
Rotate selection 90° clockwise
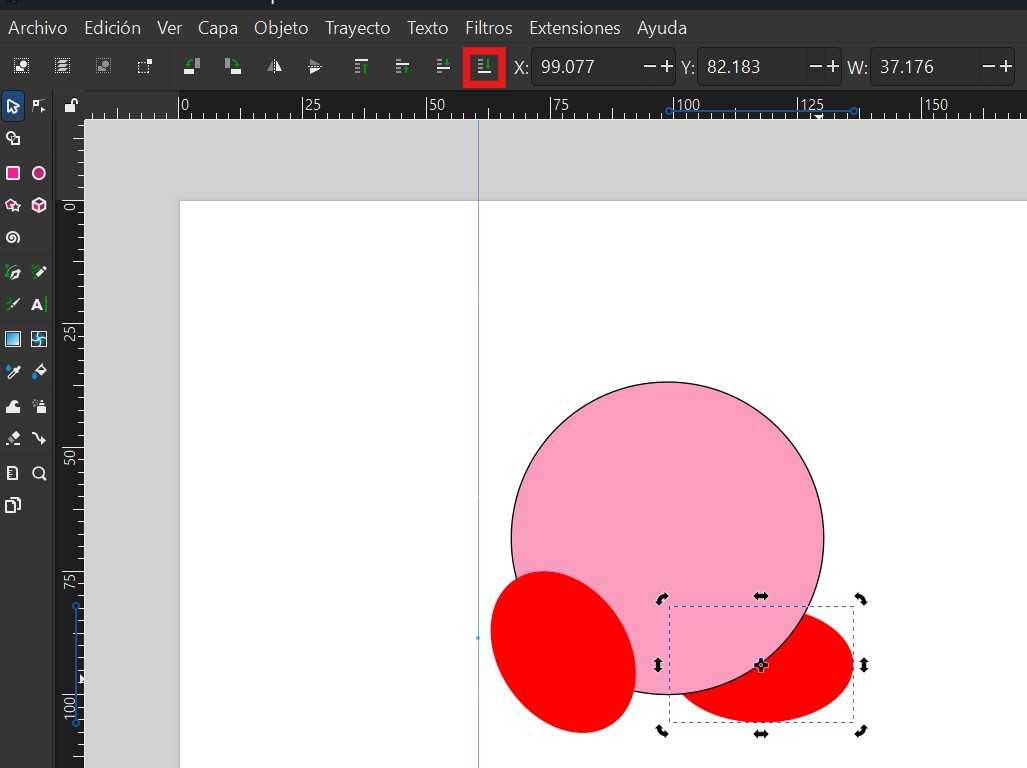pyautogui.click(x=233, y=66)
